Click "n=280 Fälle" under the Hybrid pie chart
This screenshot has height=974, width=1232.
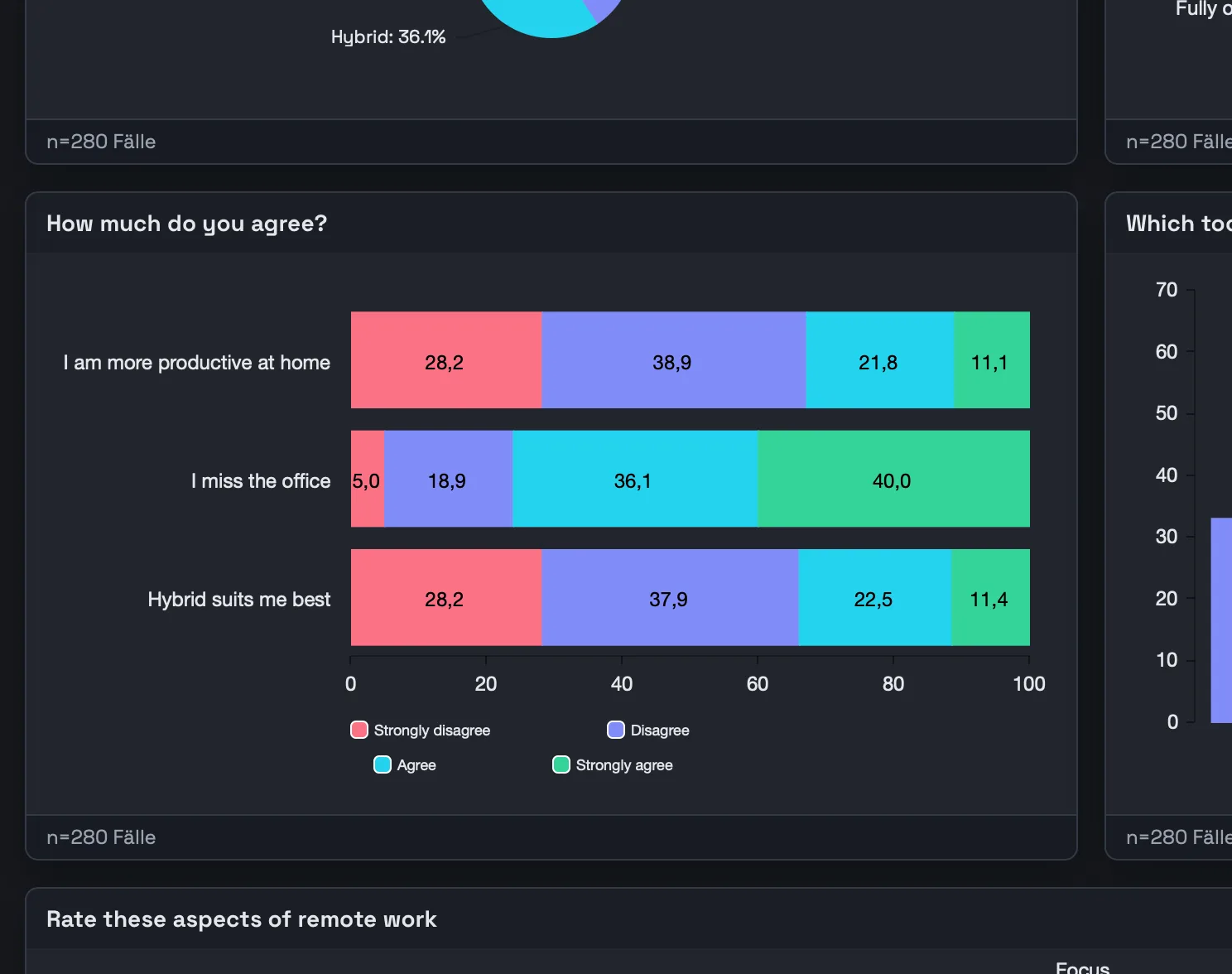coord(101,142)
